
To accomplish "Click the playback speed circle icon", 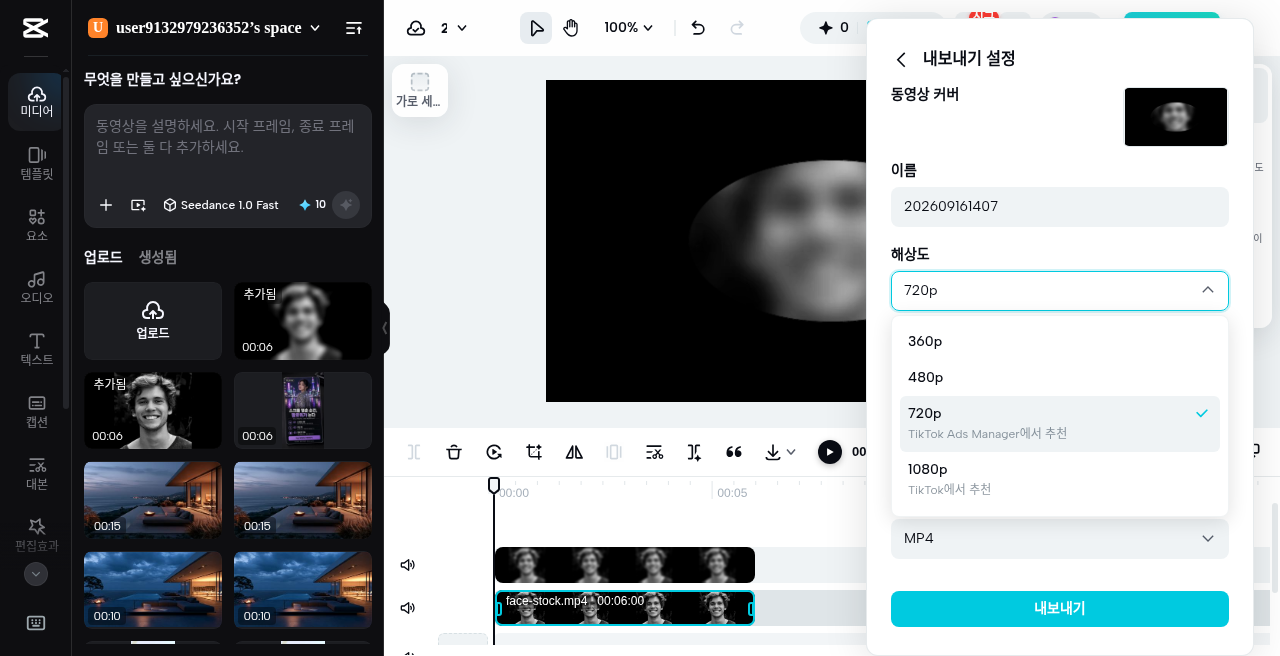I will click(494, 452).
